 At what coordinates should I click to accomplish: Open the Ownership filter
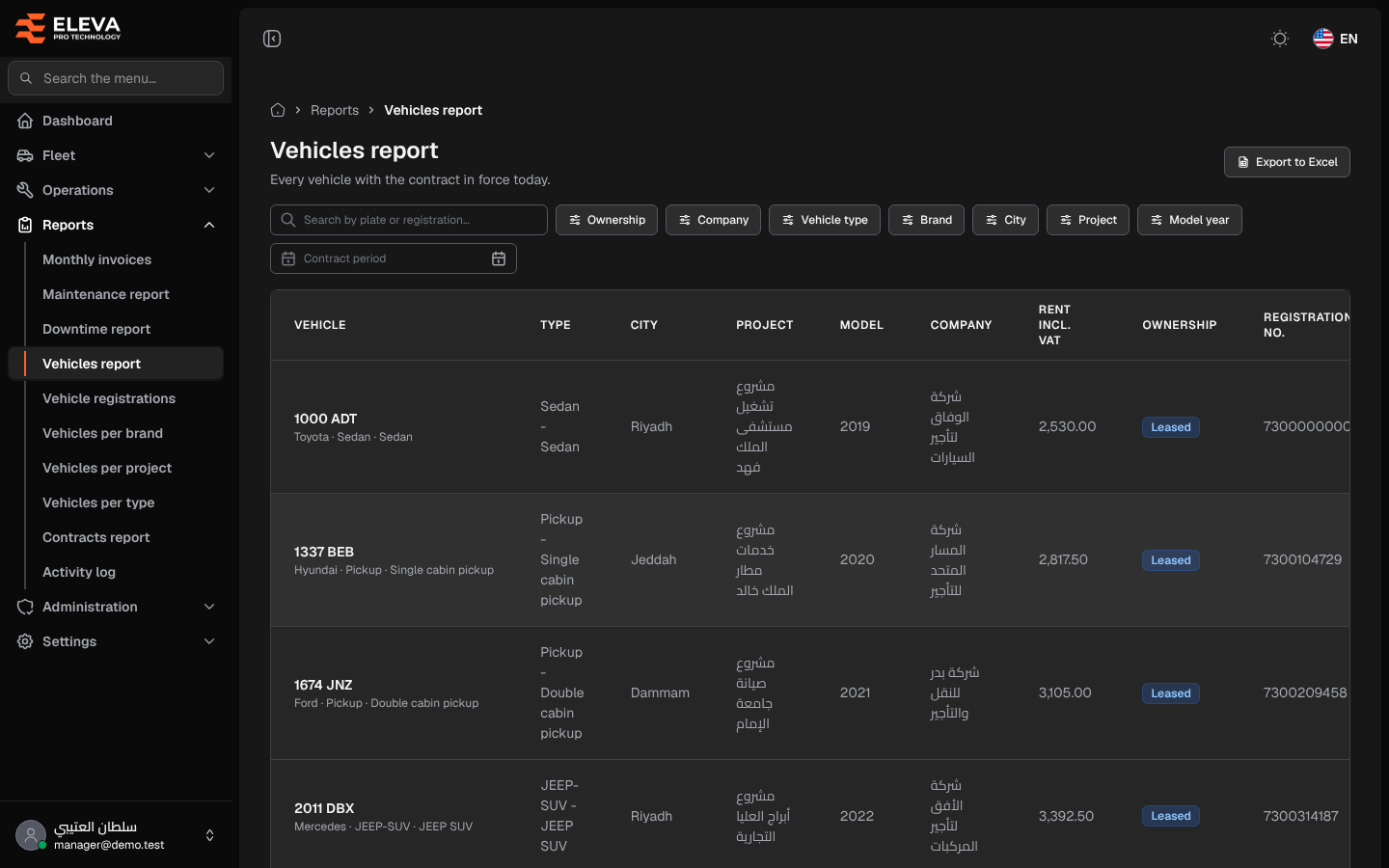[607, 220]
